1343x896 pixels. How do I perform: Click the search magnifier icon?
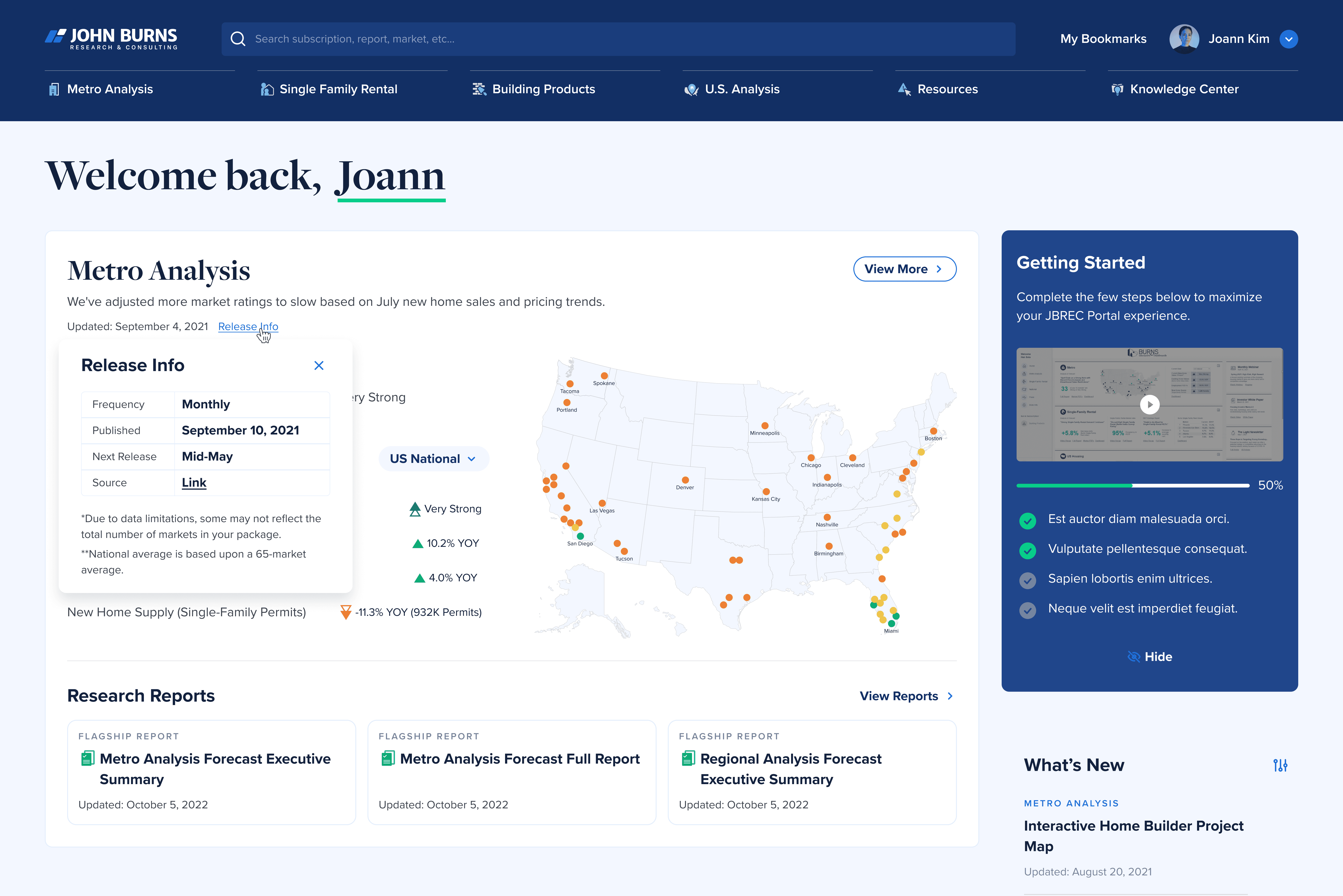coord(238,39)
